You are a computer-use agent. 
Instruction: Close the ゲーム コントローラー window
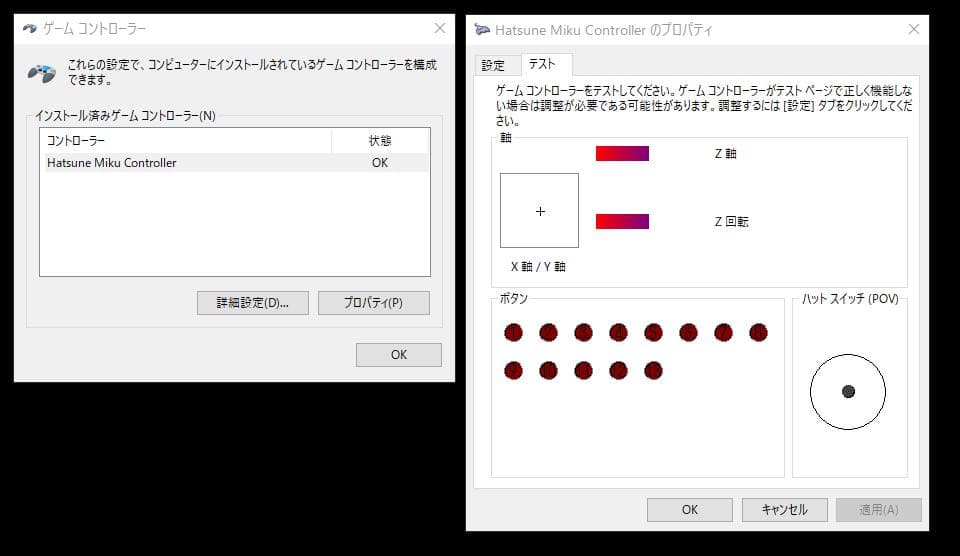tap(440, 28)
